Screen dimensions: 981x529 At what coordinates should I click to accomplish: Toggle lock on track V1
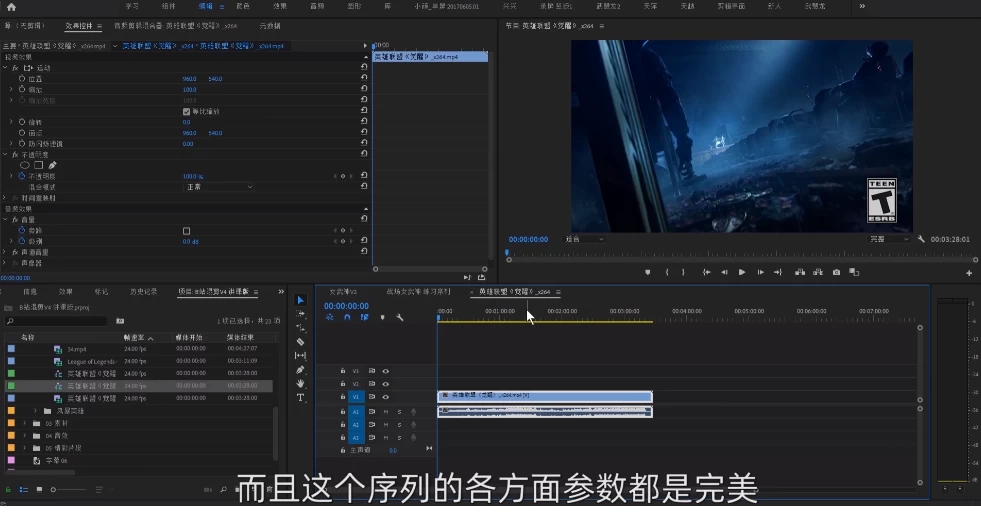click(x=343, y=397)
